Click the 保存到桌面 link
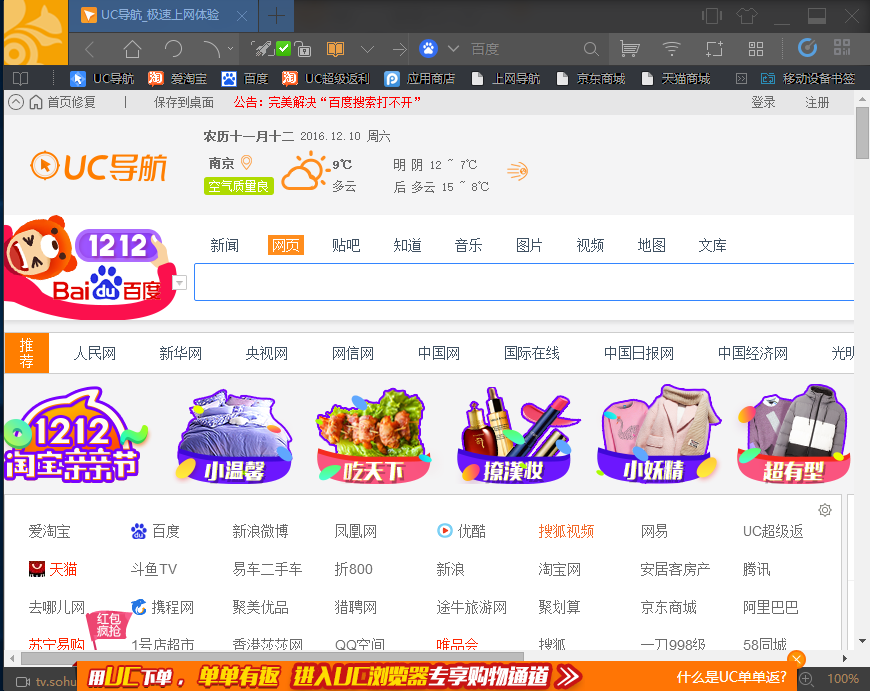Image resolution: width=870 pixels, height=691 pixels. (x=184, y=102)
